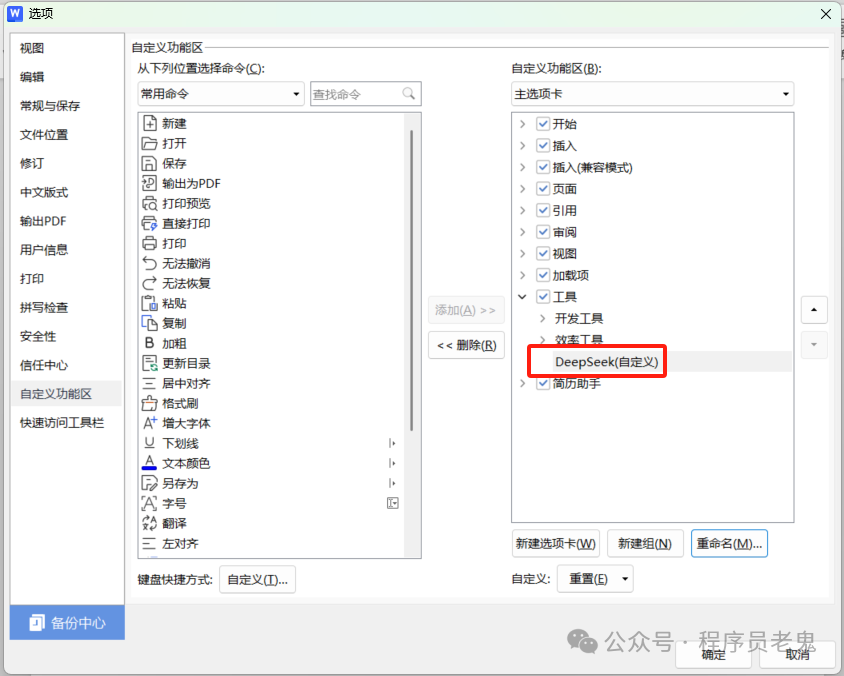Move selected item up with arrow button

(814, 309)
